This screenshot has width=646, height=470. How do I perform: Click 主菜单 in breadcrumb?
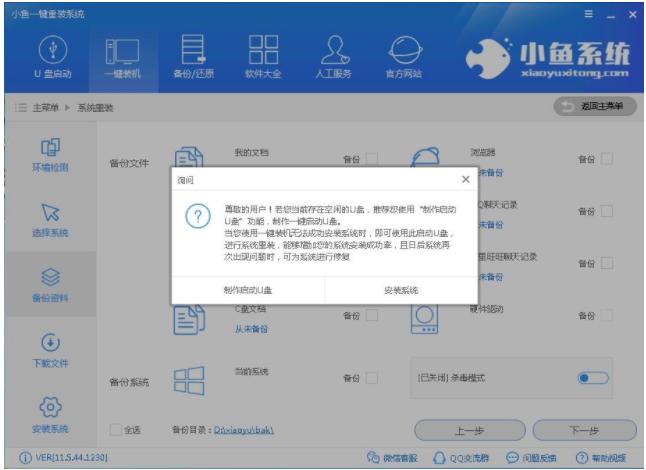45,108
